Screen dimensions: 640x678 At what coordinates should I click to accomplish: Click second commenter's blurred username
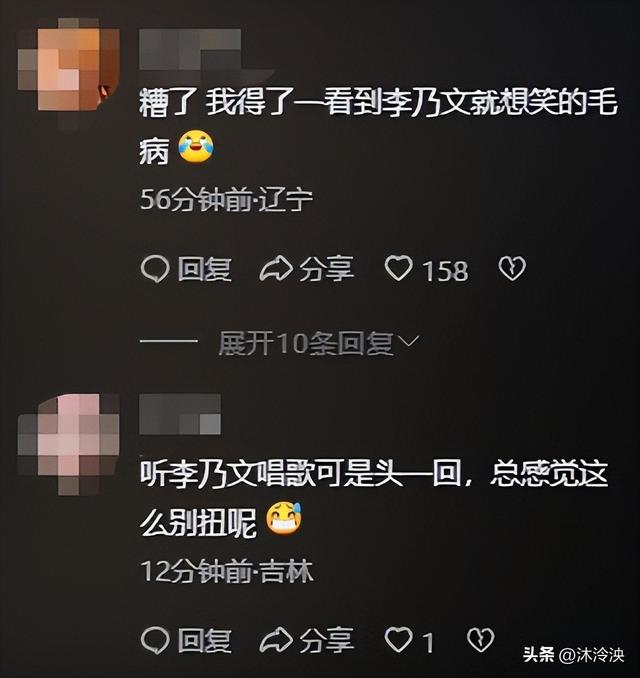click(x=180, y=414)
